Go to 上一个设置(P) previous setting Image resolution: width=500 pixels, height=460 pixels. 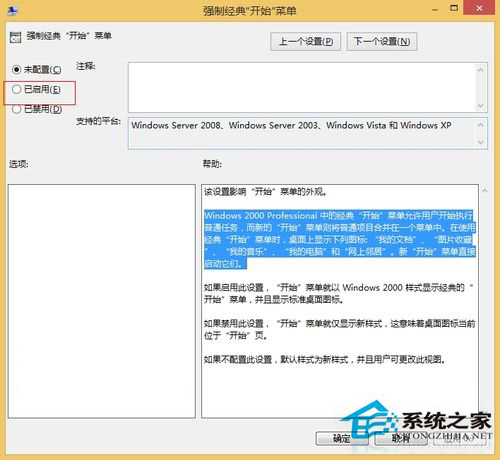305,41
